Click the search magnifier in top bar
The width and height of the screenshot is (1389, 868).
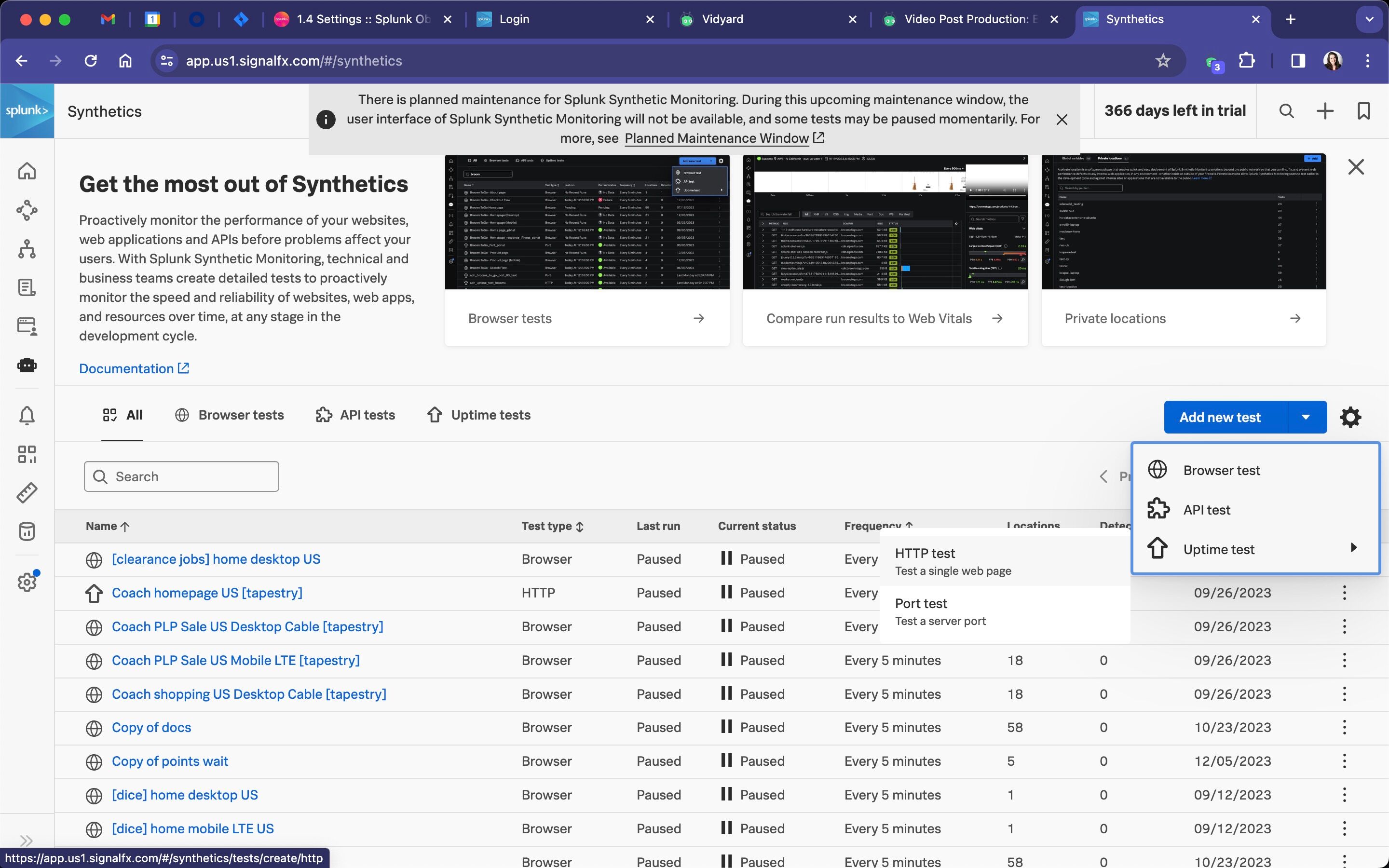1286,111
